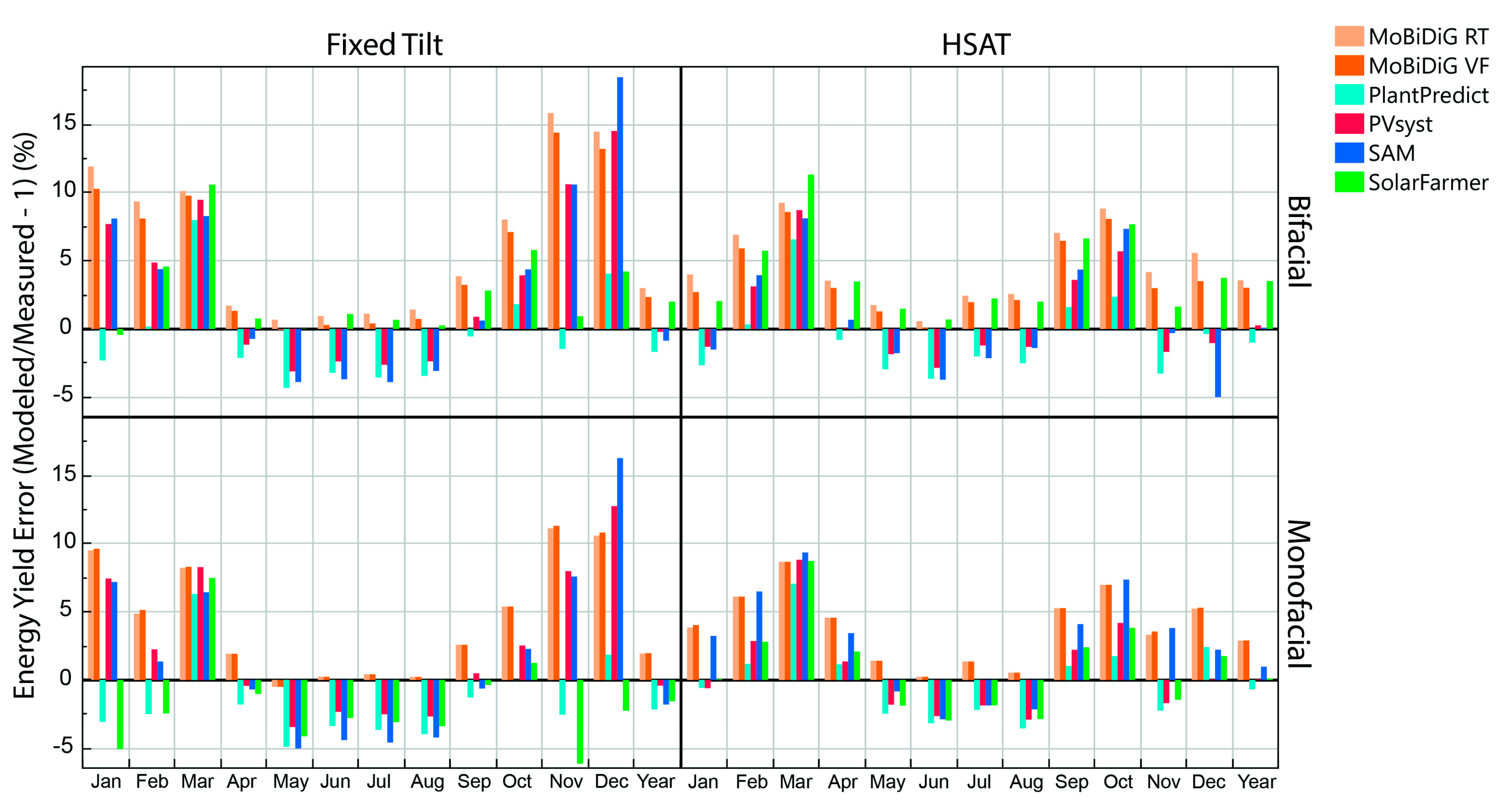Click the SAM Dec negative bar, HSAT Bifacial
Screen dimensions: 1512x803
(1218, 363)
